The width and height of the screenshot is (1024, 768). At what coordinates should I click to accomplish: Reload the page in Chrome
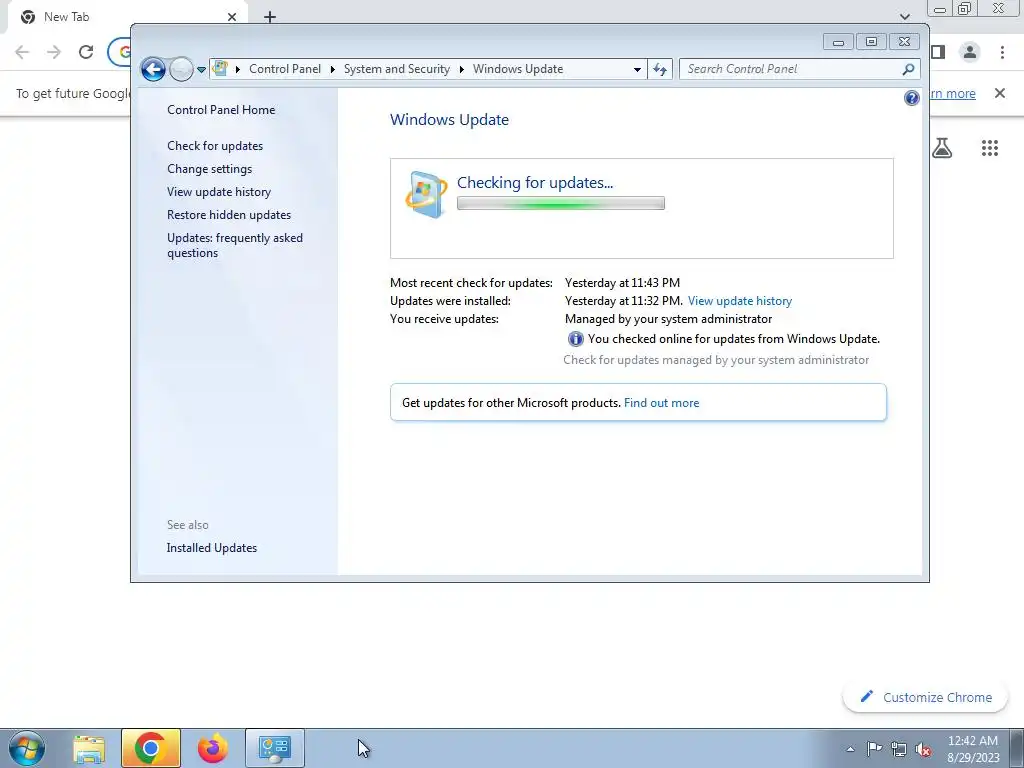point(86,52)
